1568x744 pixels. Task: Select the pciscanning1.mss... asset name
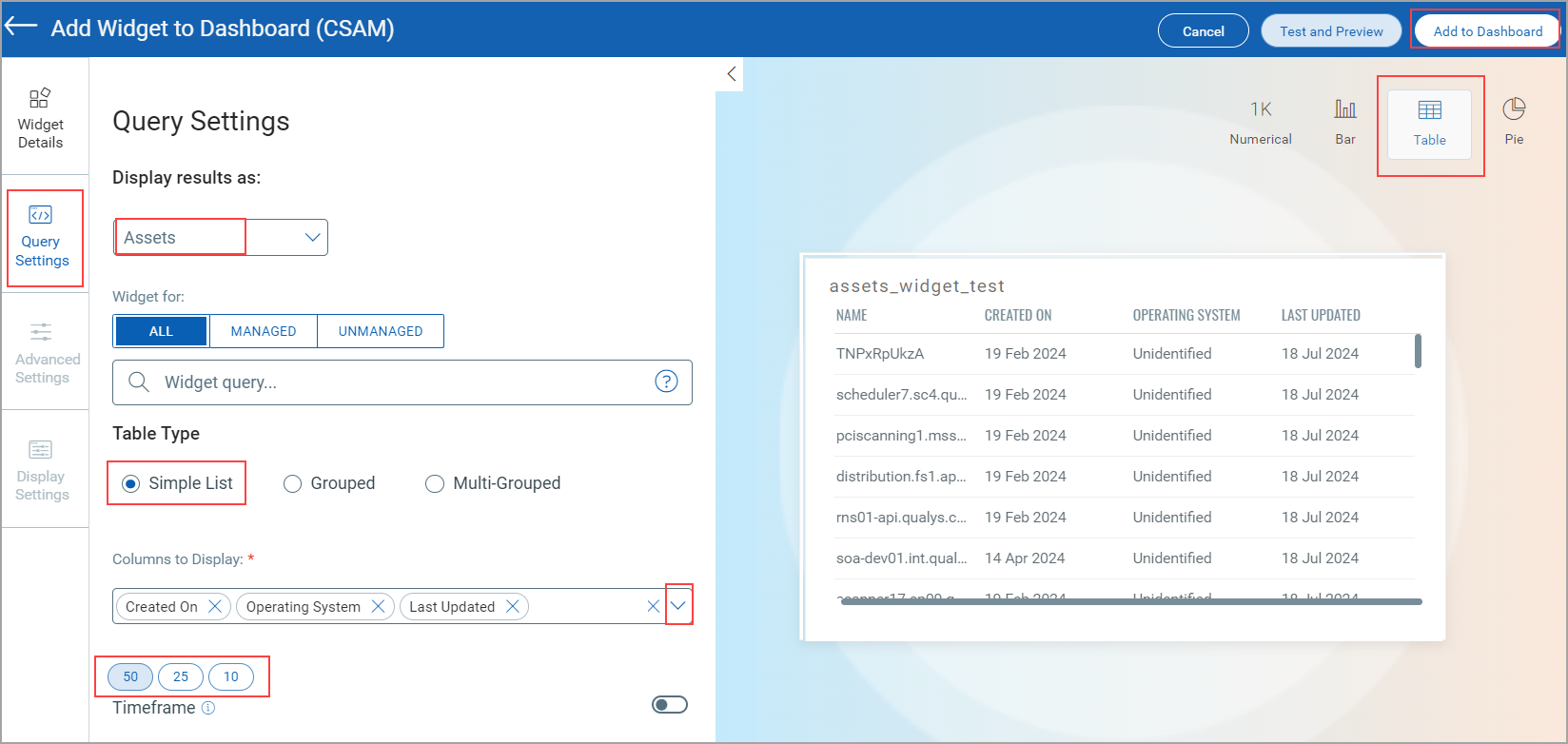901,435
